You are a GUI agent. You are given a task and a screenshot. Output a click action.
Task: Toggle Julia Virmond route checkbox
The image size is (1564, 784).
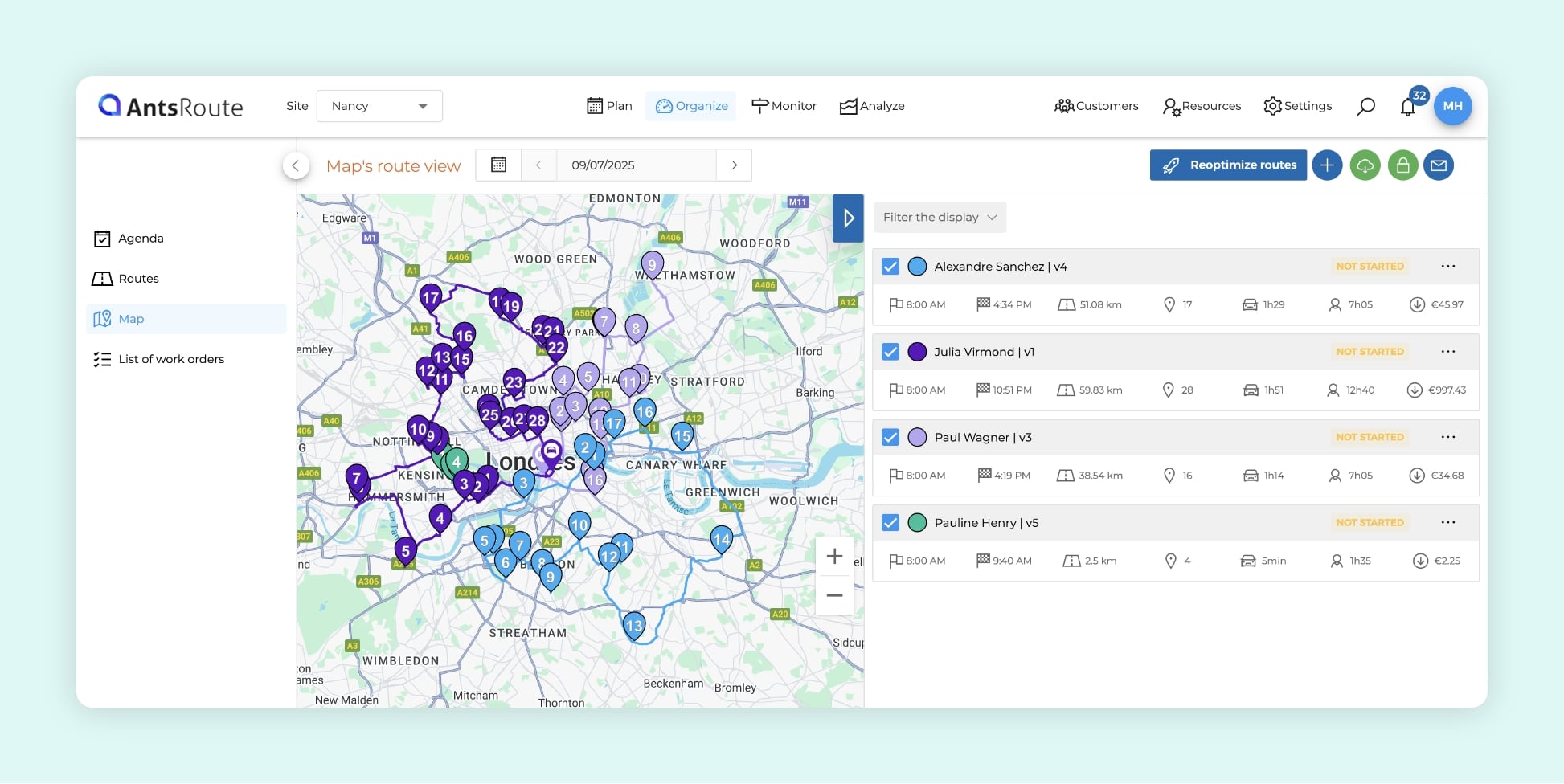pos(890,352)
